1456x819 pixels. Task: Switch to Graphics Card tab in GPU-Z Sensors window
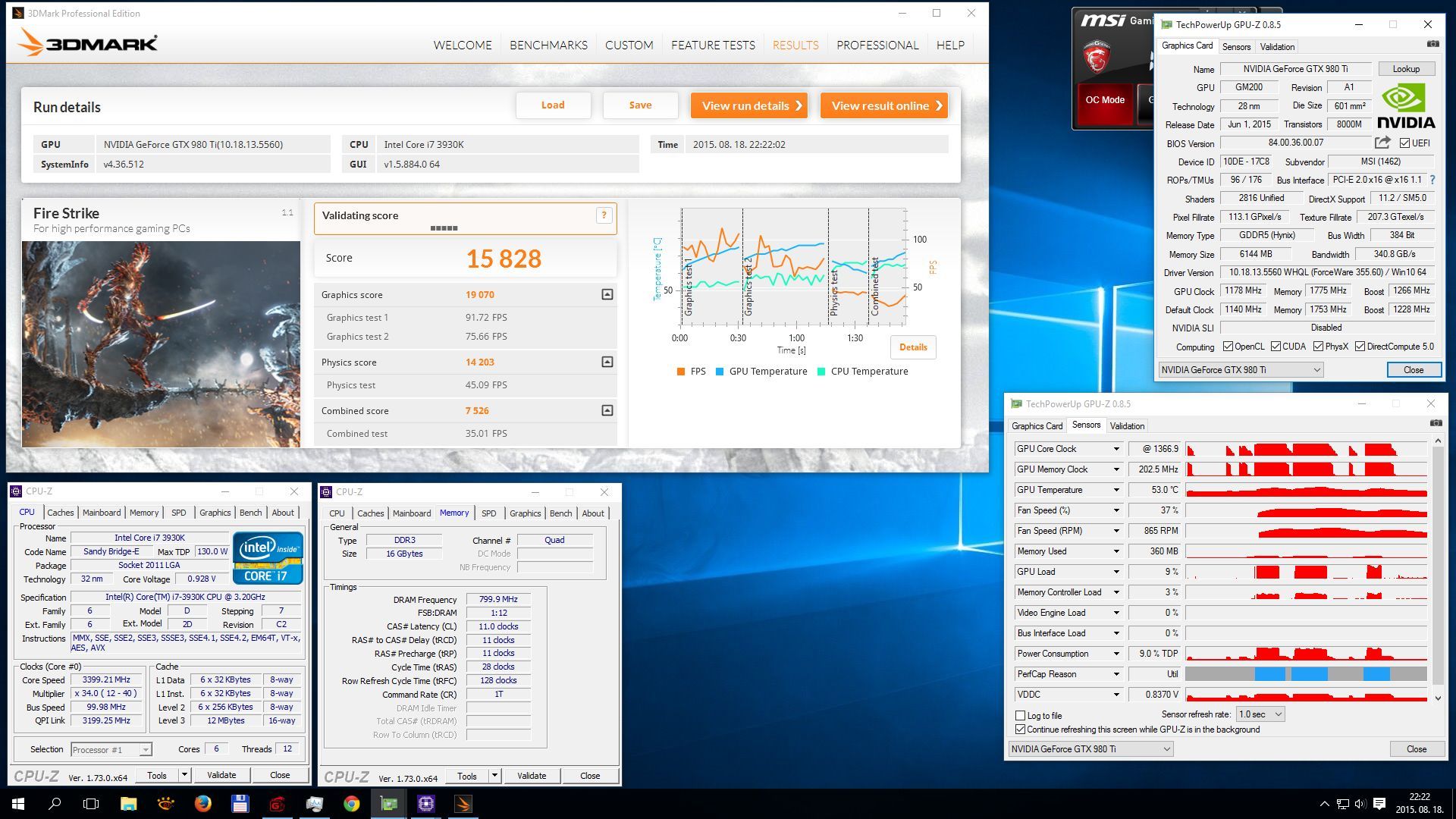click(1037, 425)
